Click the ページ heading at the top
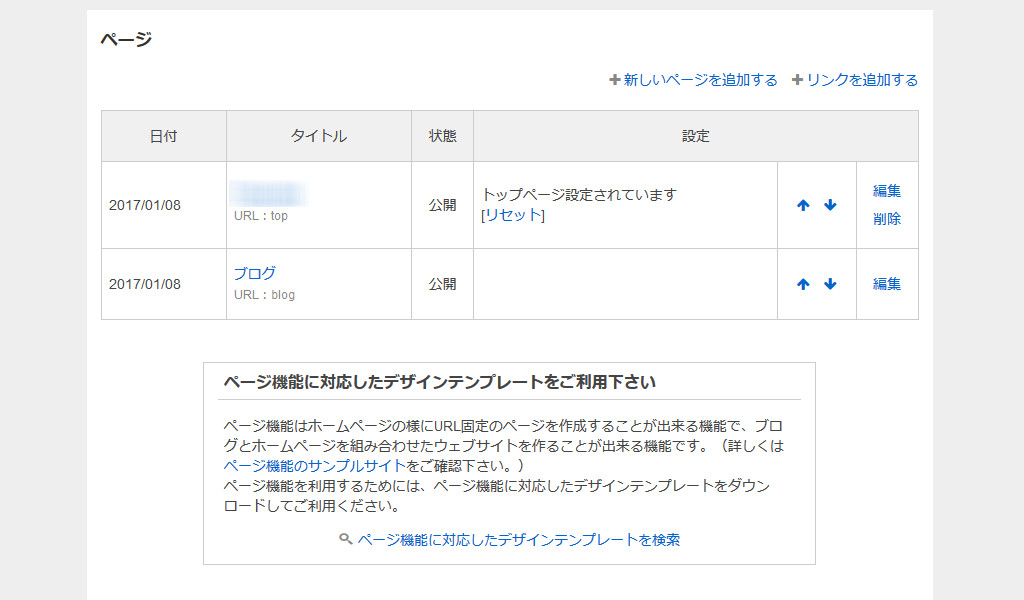This screenshot has width=1024, height=600. pyautogui.click(x=126, y=39)
